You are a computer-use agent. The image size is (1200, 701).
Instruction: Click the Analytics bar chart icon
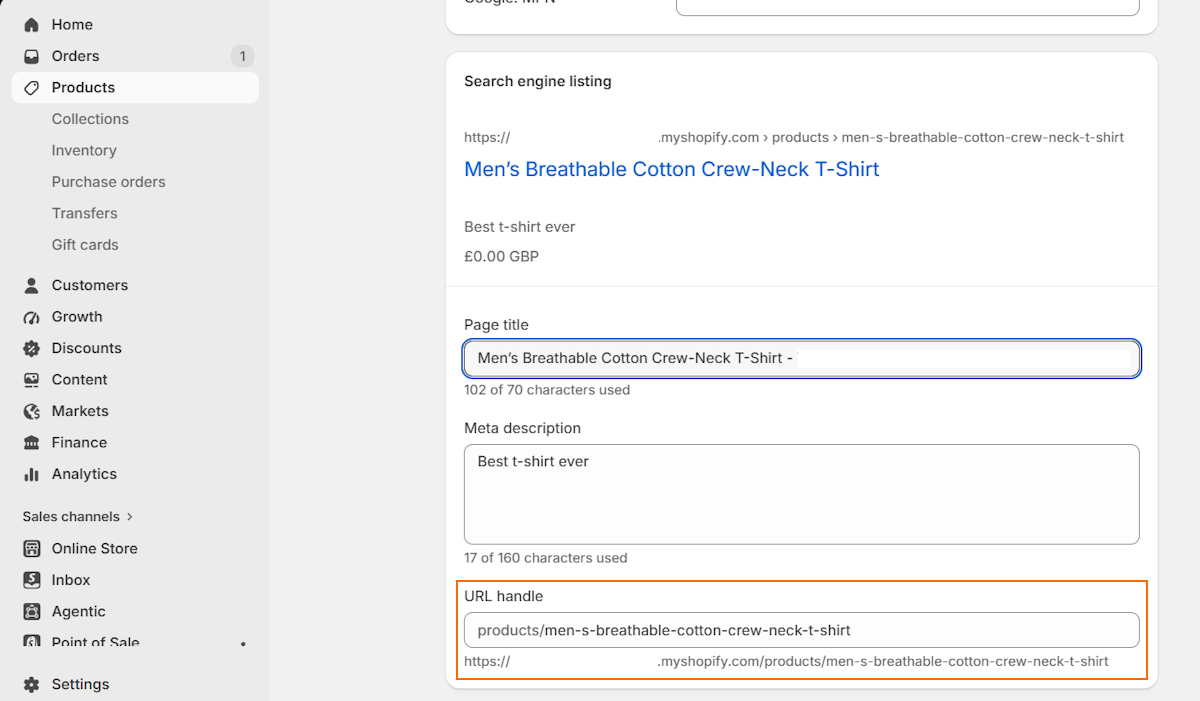tap(32, 474)
